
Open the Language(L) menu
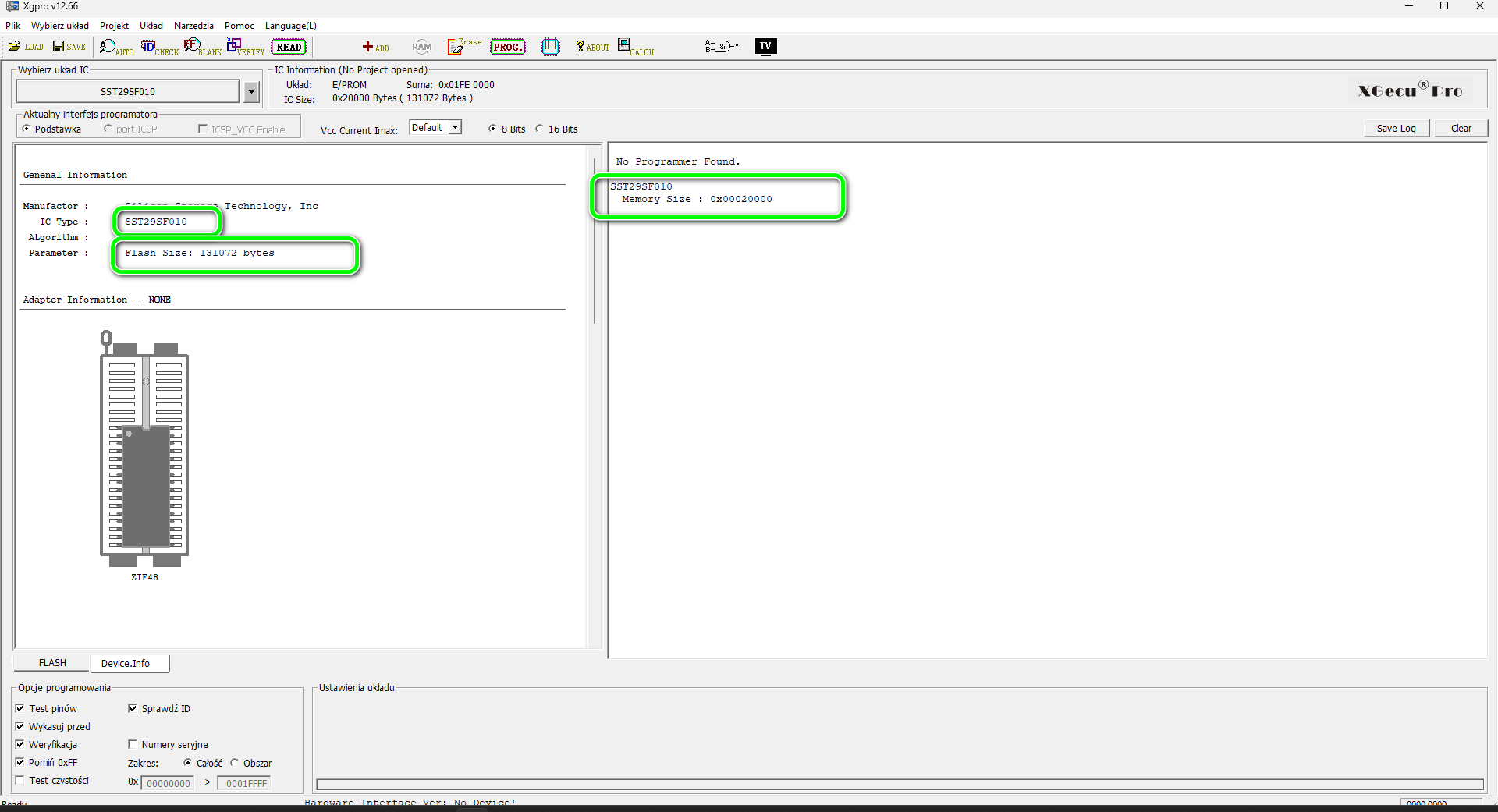291,26
